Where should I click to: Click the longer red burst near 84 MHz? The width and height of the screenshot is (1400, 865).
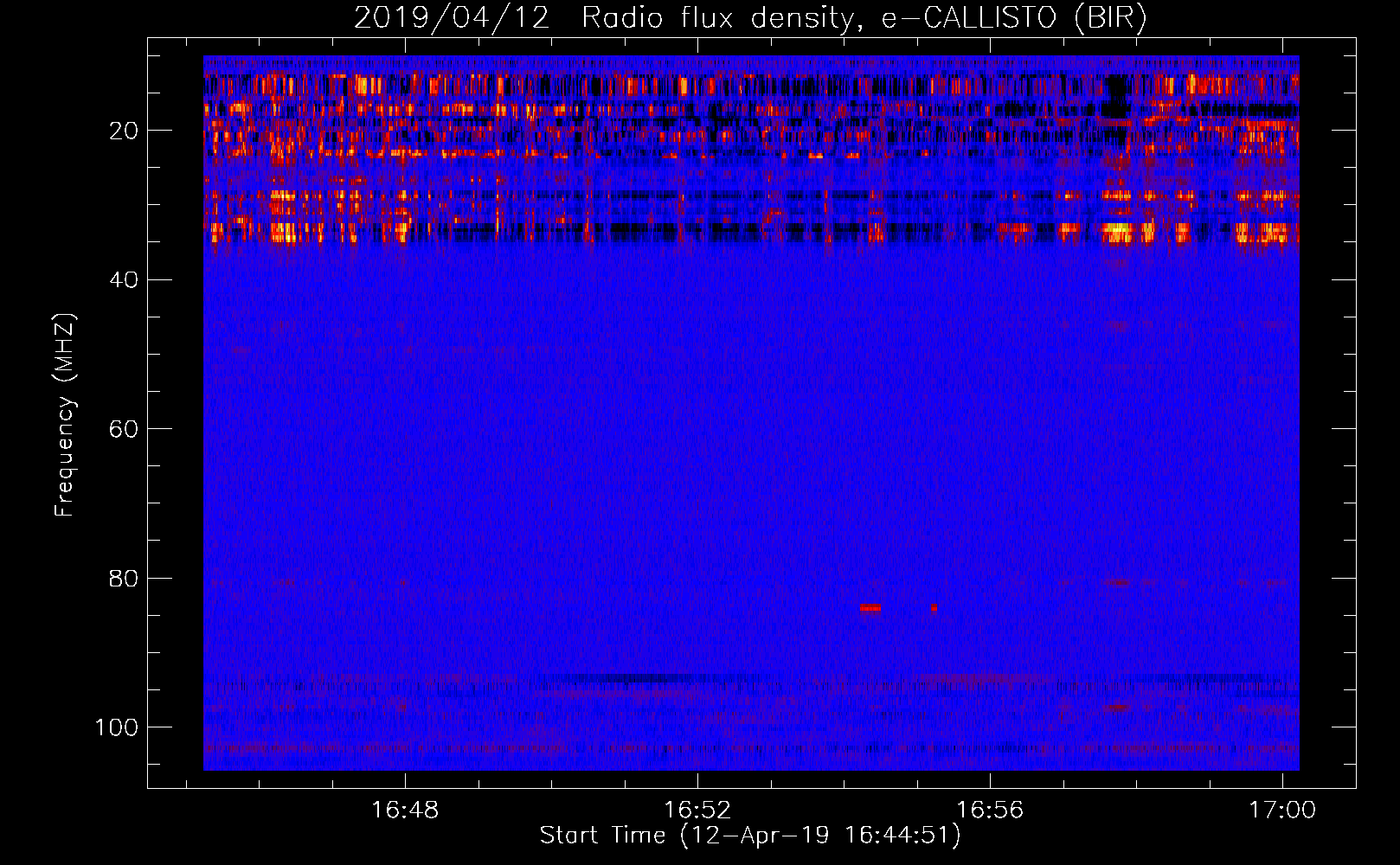click(870, 608)
